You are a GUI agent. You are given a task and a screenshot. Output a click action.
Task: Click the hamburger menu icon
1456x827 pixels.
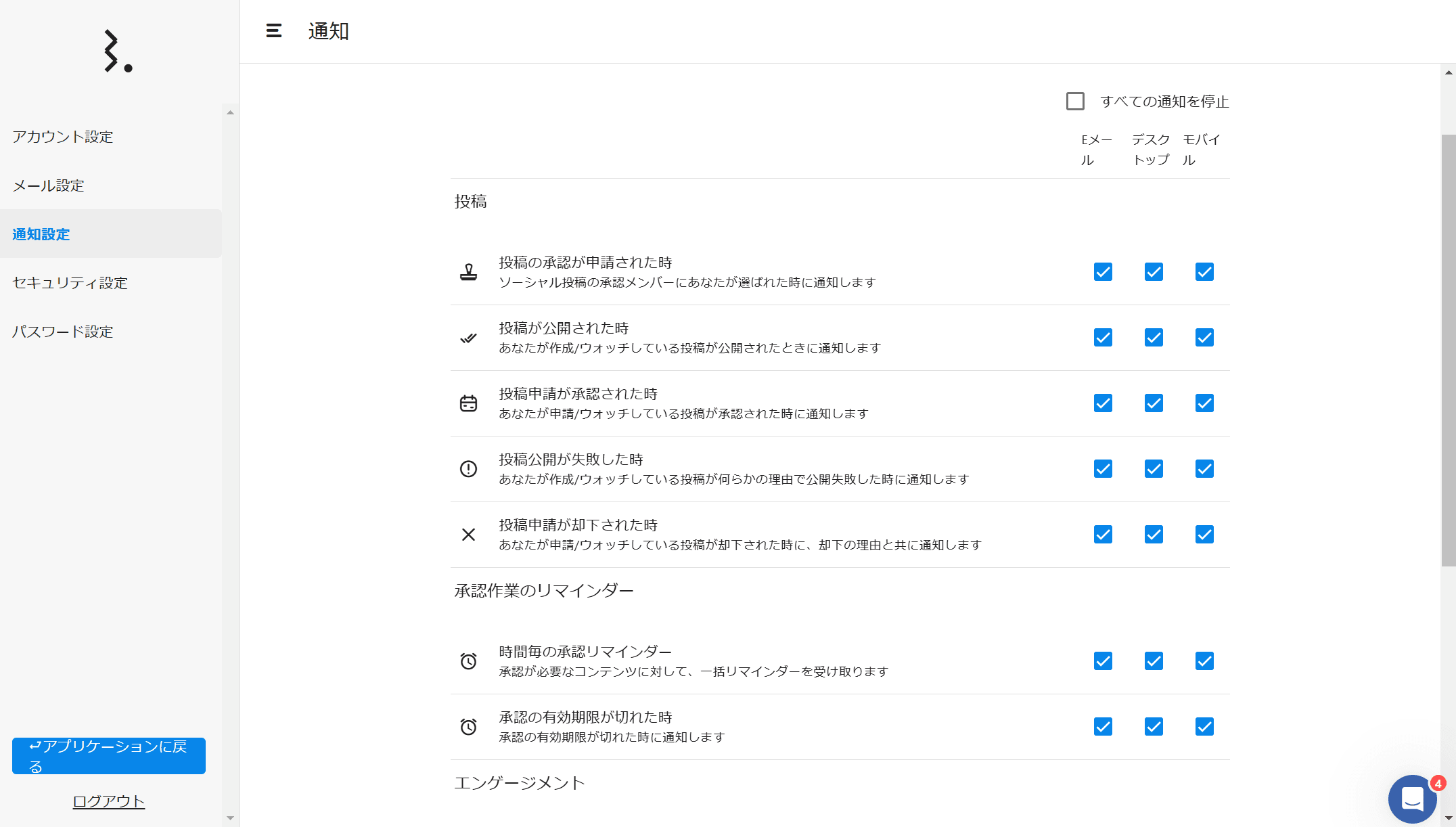tap(273, 31)
